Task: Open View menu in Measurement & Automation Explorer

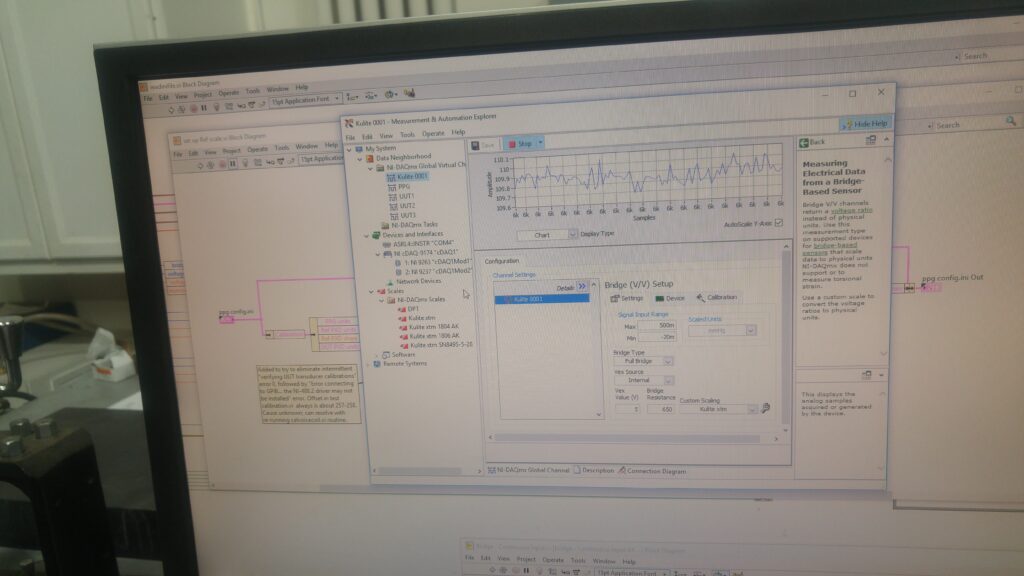Action: pyautogui.click(x=386, y=136)
